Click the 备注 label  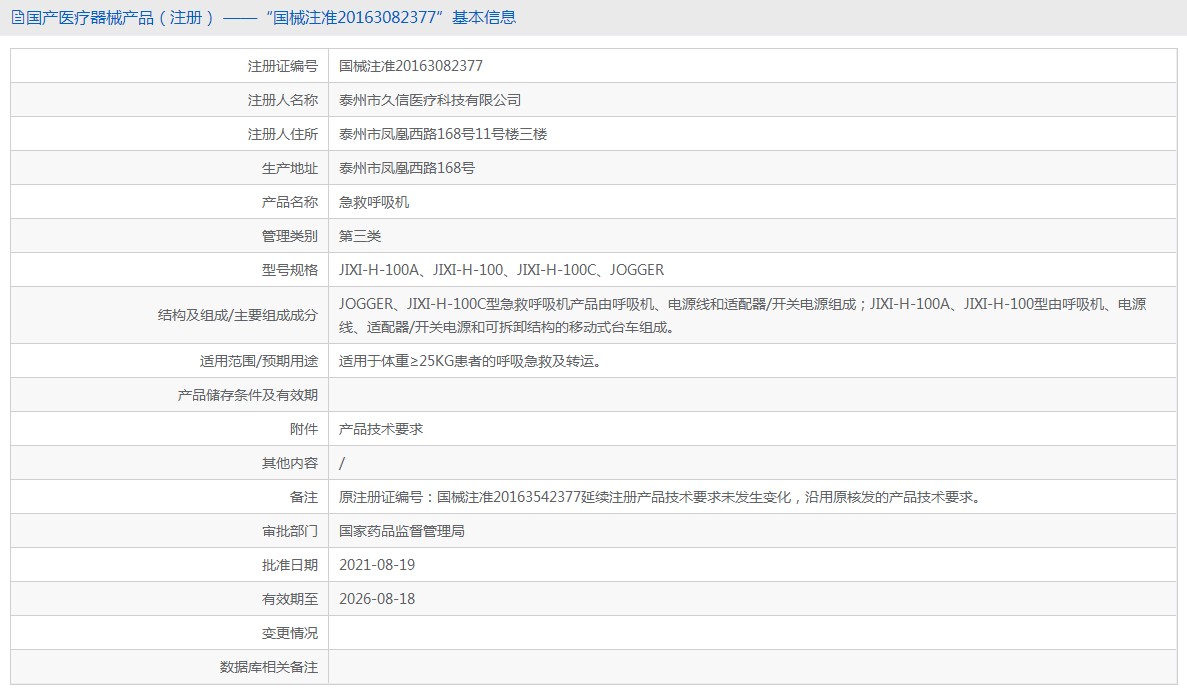(304, 497)
